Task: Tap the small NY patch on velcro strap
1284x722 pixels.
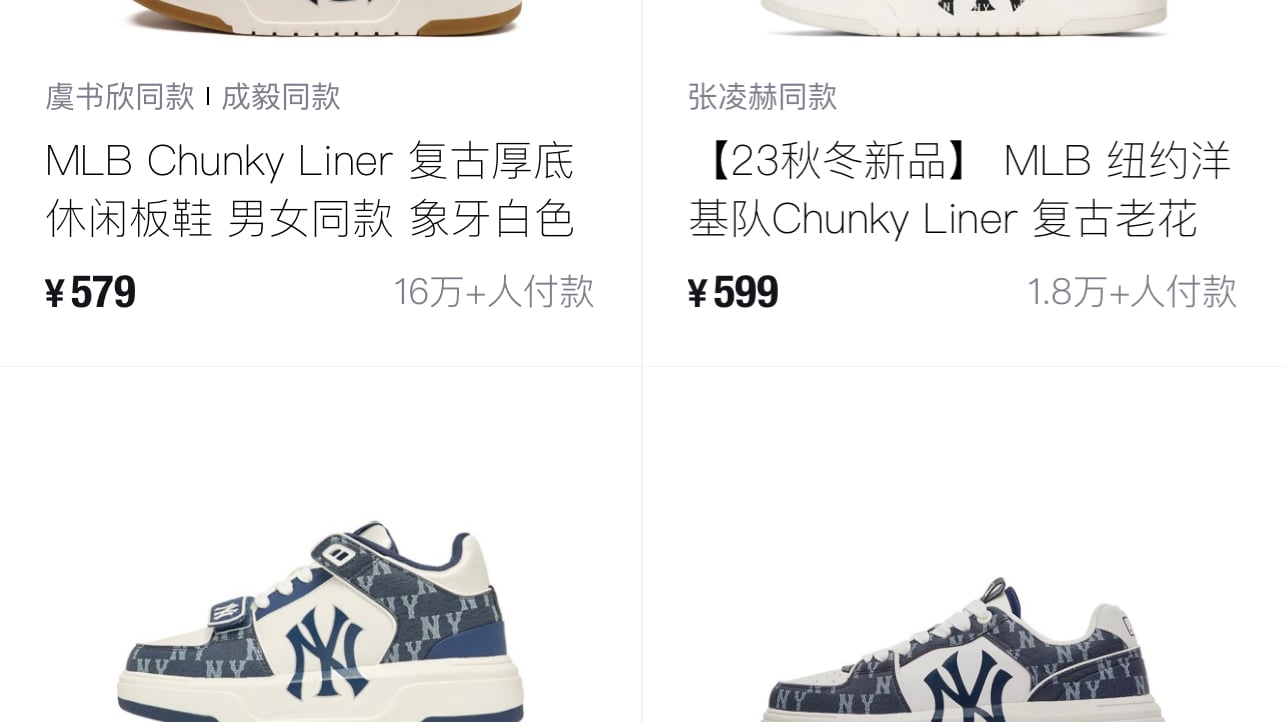Action: (227, 609)
